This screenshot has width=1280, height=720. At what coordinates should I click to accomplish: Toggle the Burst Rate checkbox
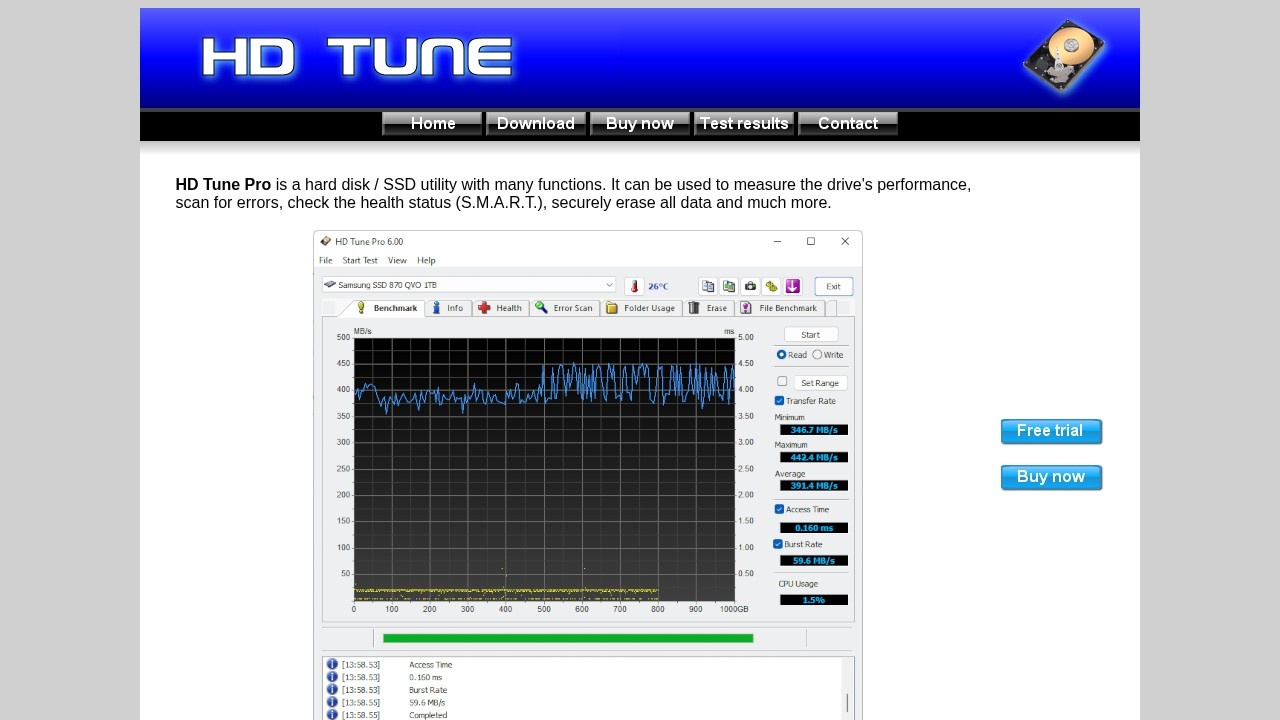[778, 544]
